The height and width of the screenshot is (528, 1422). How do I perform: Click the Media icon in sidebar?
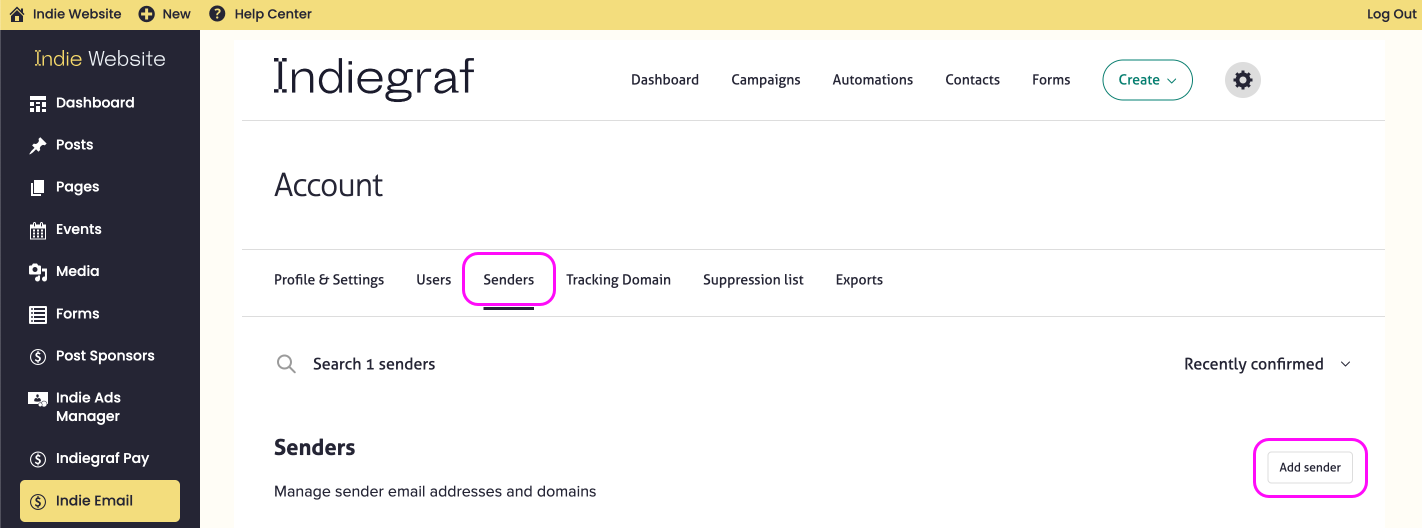click(38, 272)
